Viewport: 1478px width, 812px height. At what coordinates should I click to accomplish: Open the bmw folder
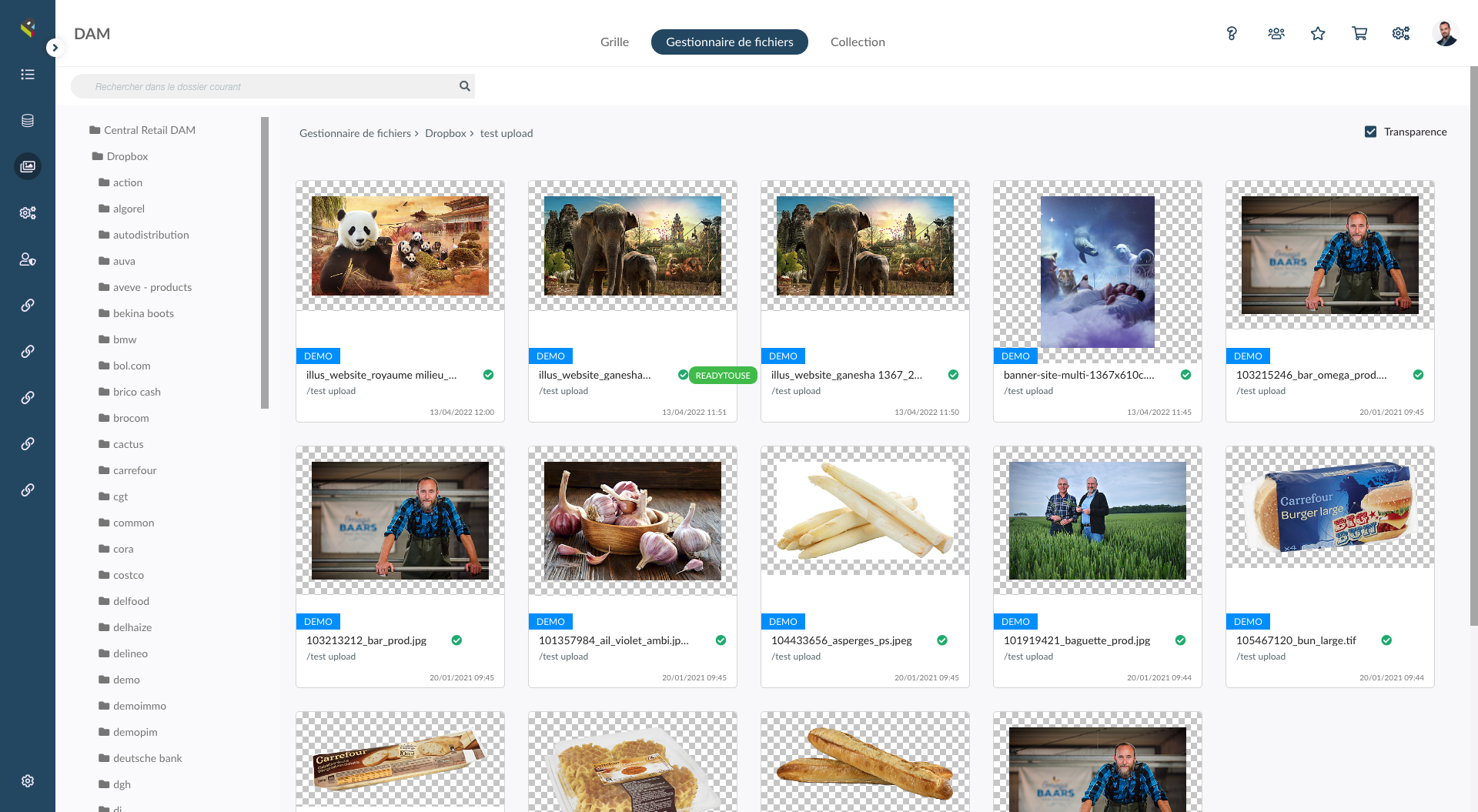[118, 339]
